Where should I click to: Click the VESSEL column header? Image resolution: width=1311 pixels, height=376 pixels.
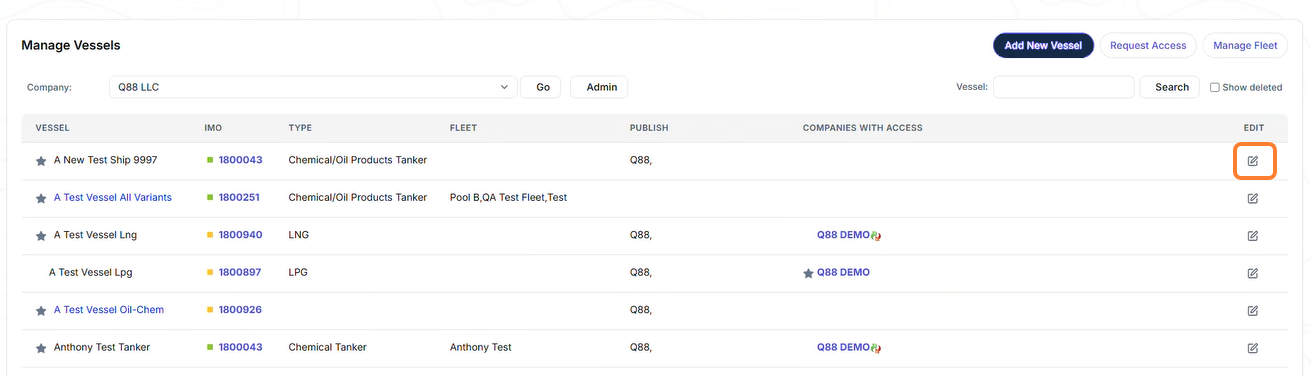click(x=52, y=128)
